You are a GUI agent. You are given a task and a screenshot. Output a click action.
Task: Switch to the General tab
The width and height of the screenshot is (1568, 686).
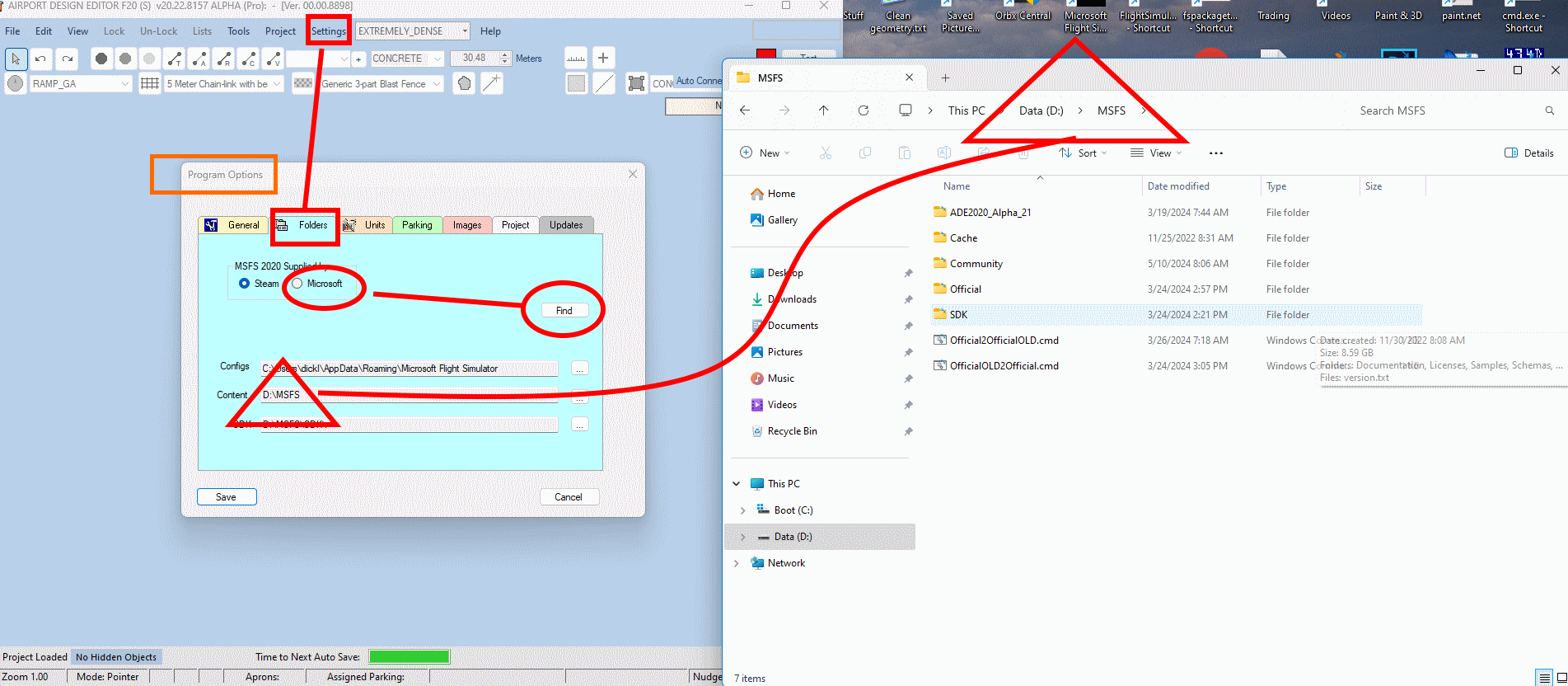click(x=233, y=225)
